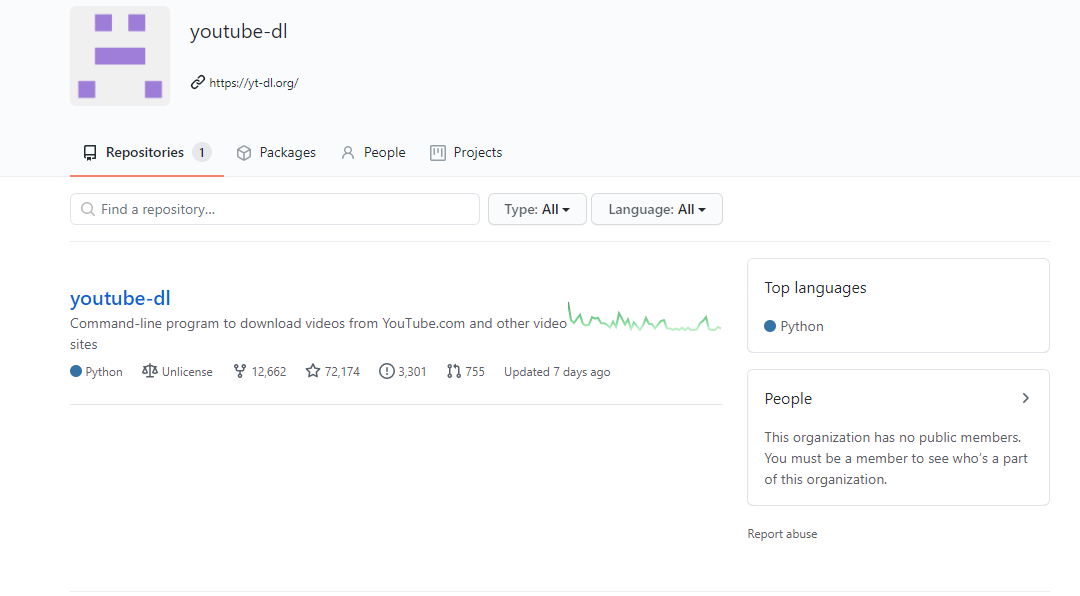Open the https://yt-dl.org/ website link
1080x596 pixels.
tap(253, 83)
